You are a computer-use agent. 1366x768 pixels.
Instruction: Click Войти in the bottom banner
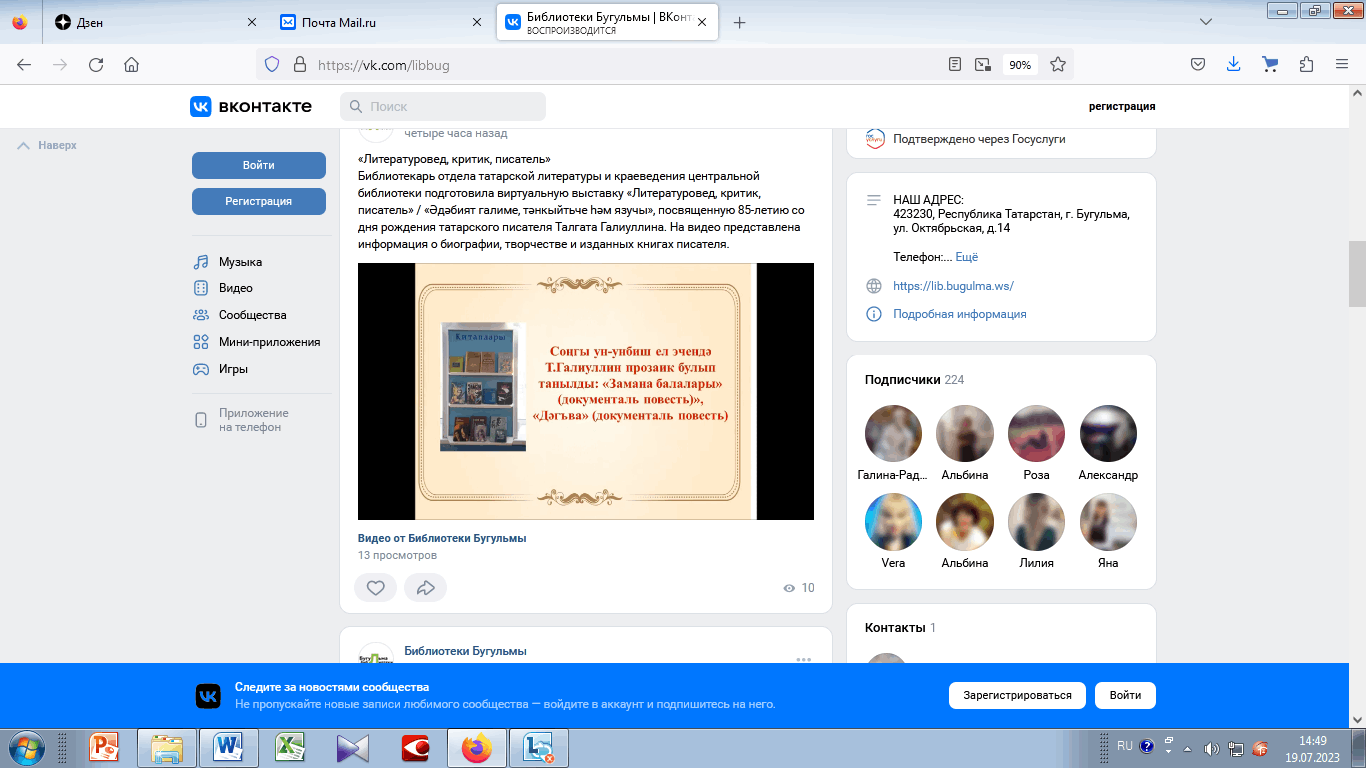(1125, 695)
